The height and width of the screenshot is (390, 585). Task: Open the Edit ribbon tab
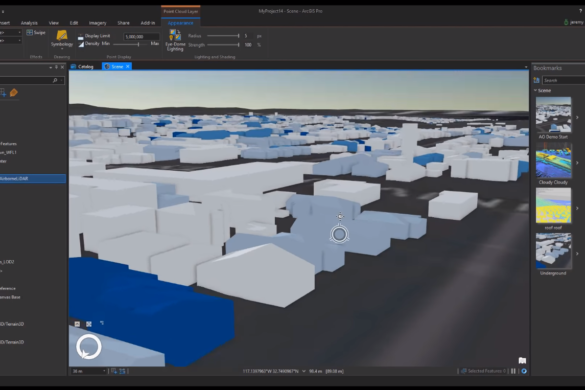(x=74, y=23)
